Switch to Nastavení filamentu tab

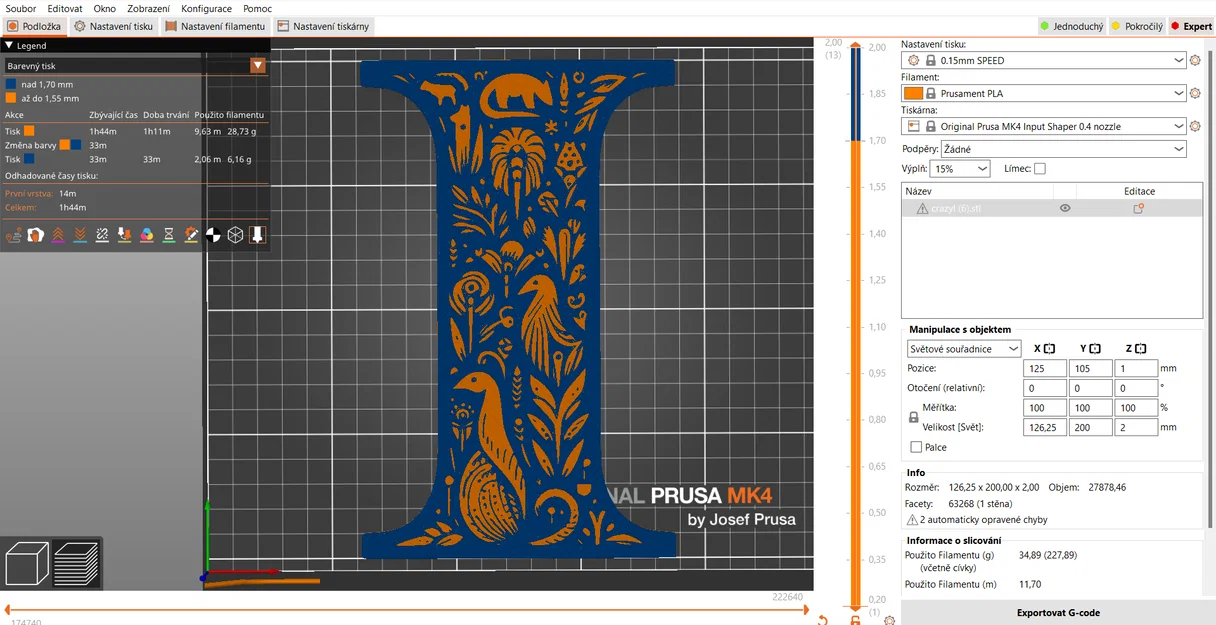[x=215, y=26]
